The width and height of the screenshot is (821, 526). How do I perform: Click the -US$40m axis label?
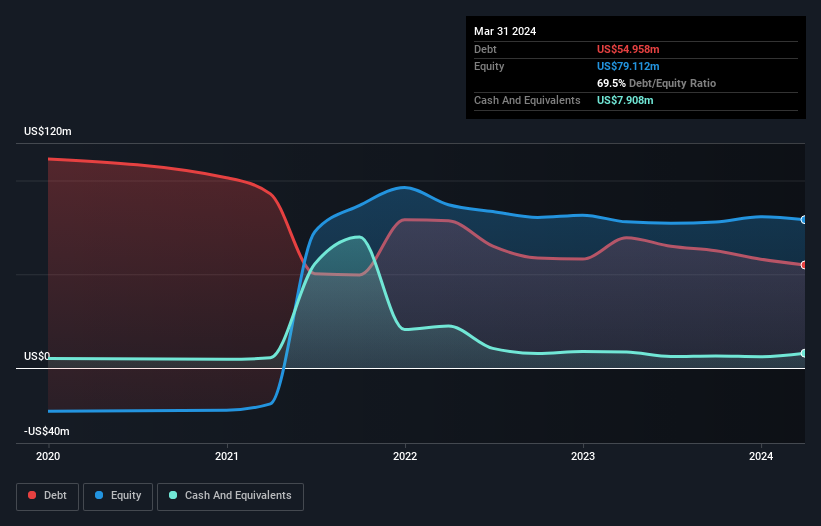(x=47, y=431)
